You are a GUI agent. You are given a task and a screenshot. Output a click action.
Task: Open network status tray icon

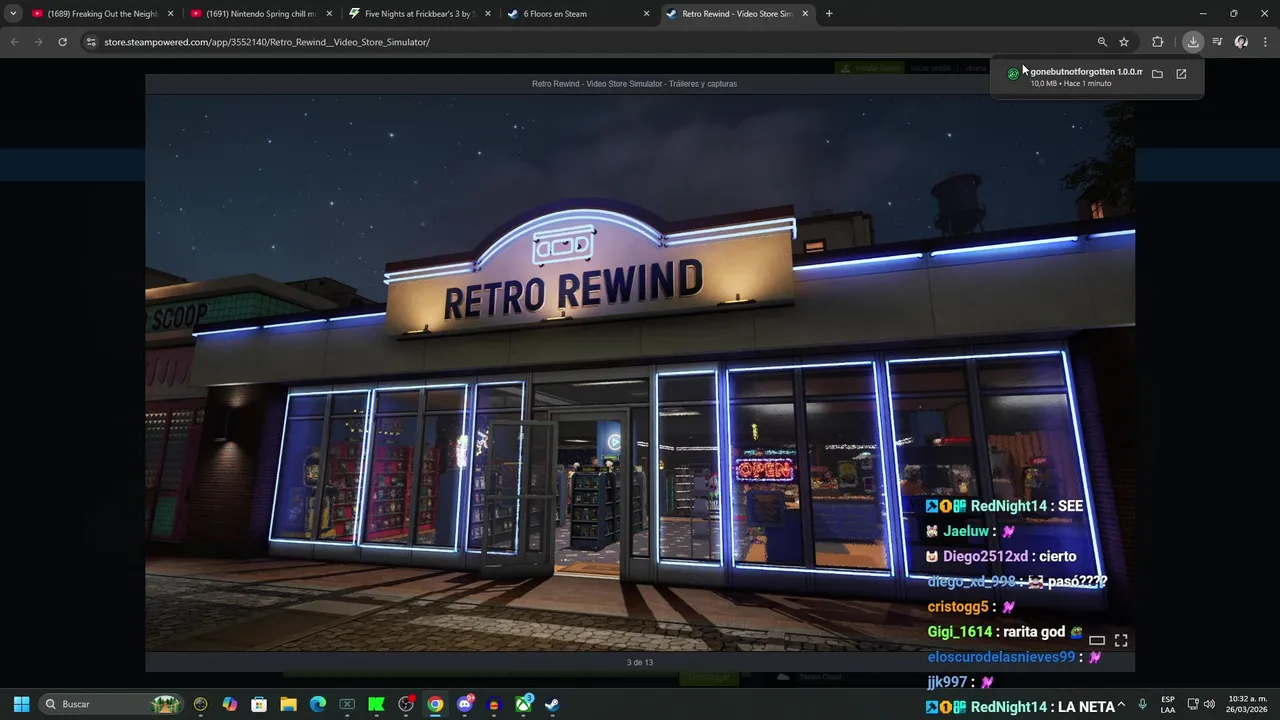pyautogui.click(x=1193, y=704)
